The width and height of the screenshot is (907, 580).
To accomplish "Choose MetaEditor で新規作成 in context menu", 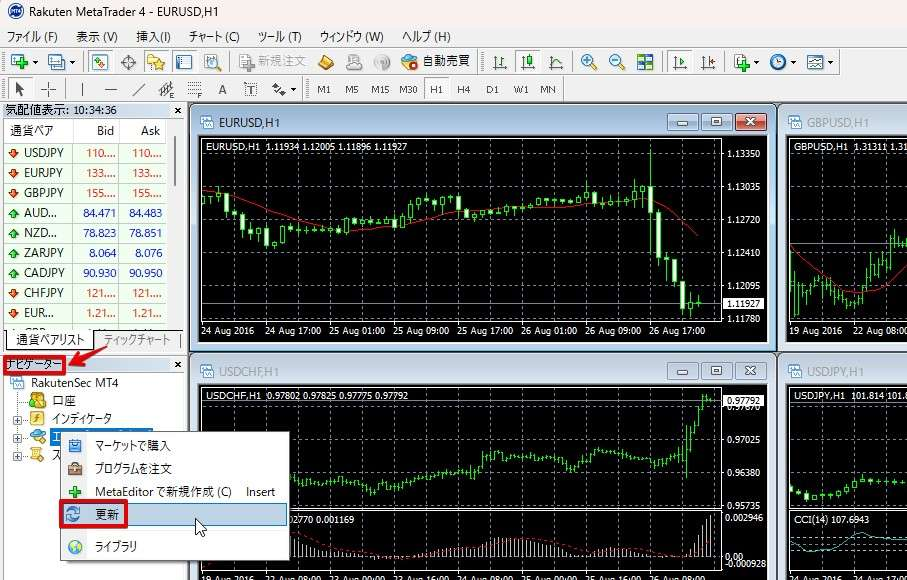I will 174,492.
